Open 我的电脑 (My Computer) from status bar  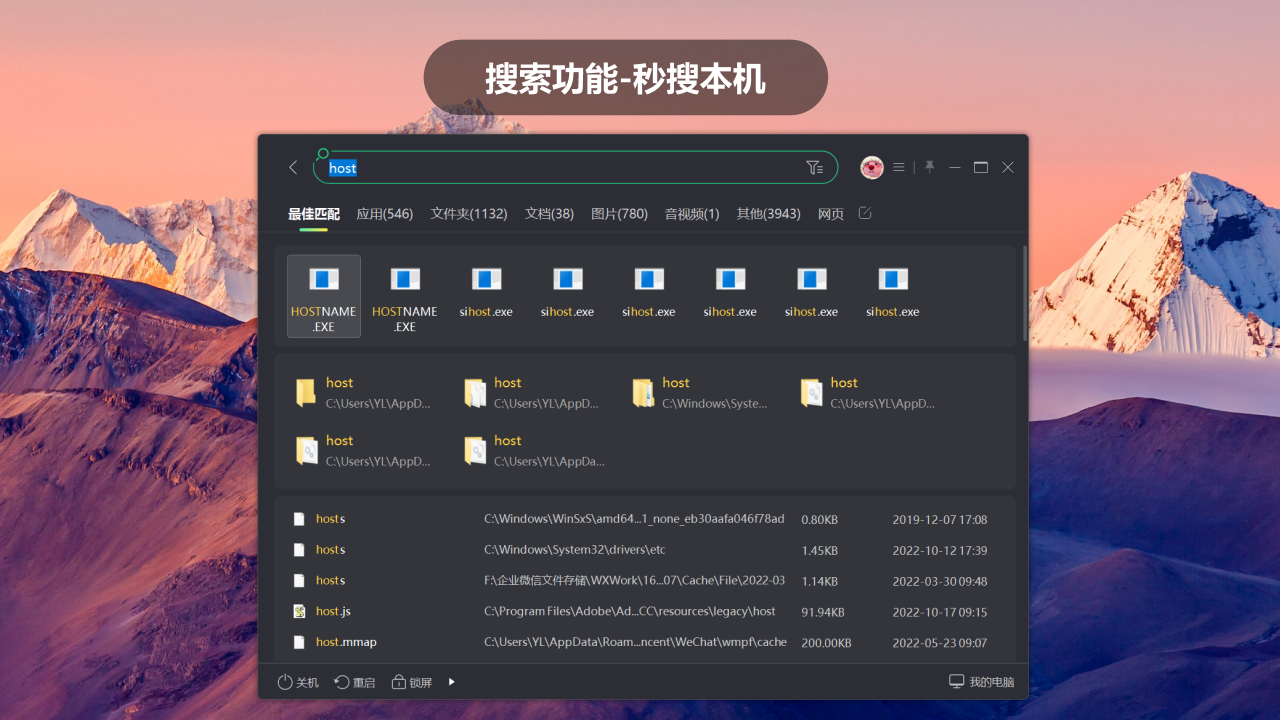point(981,681)
